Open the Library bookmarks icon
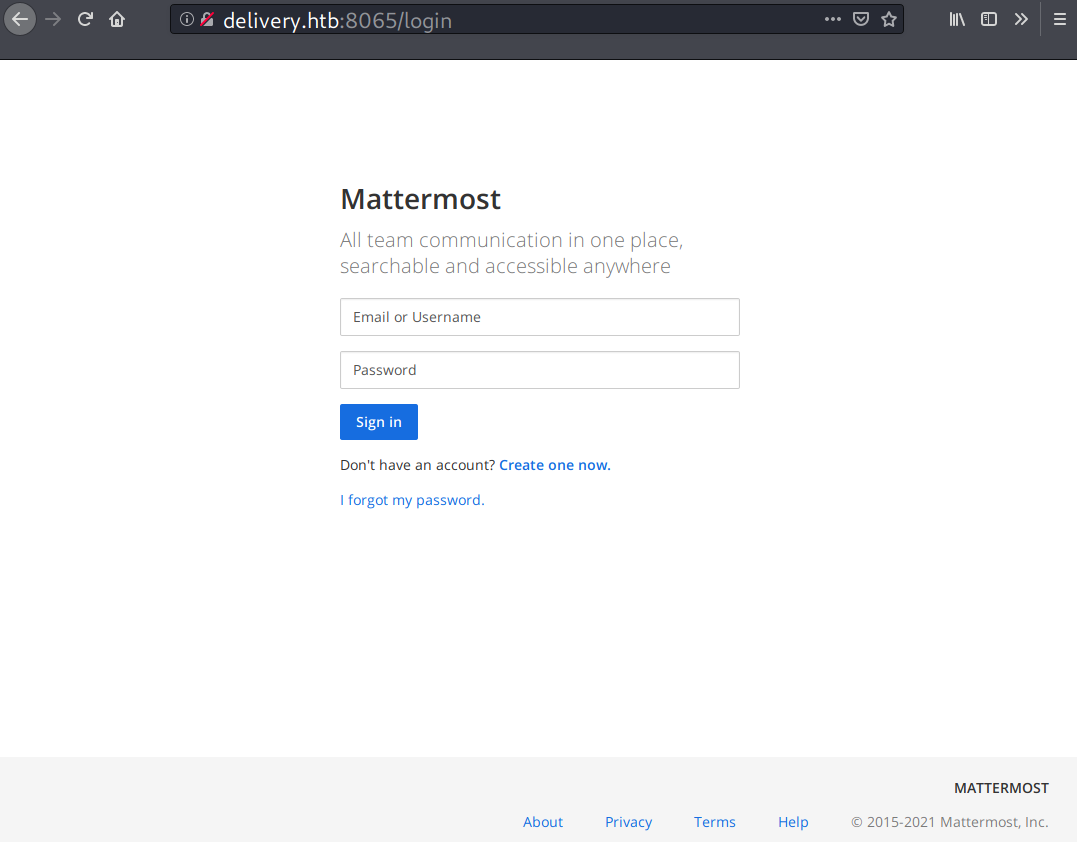 [957, 19]
